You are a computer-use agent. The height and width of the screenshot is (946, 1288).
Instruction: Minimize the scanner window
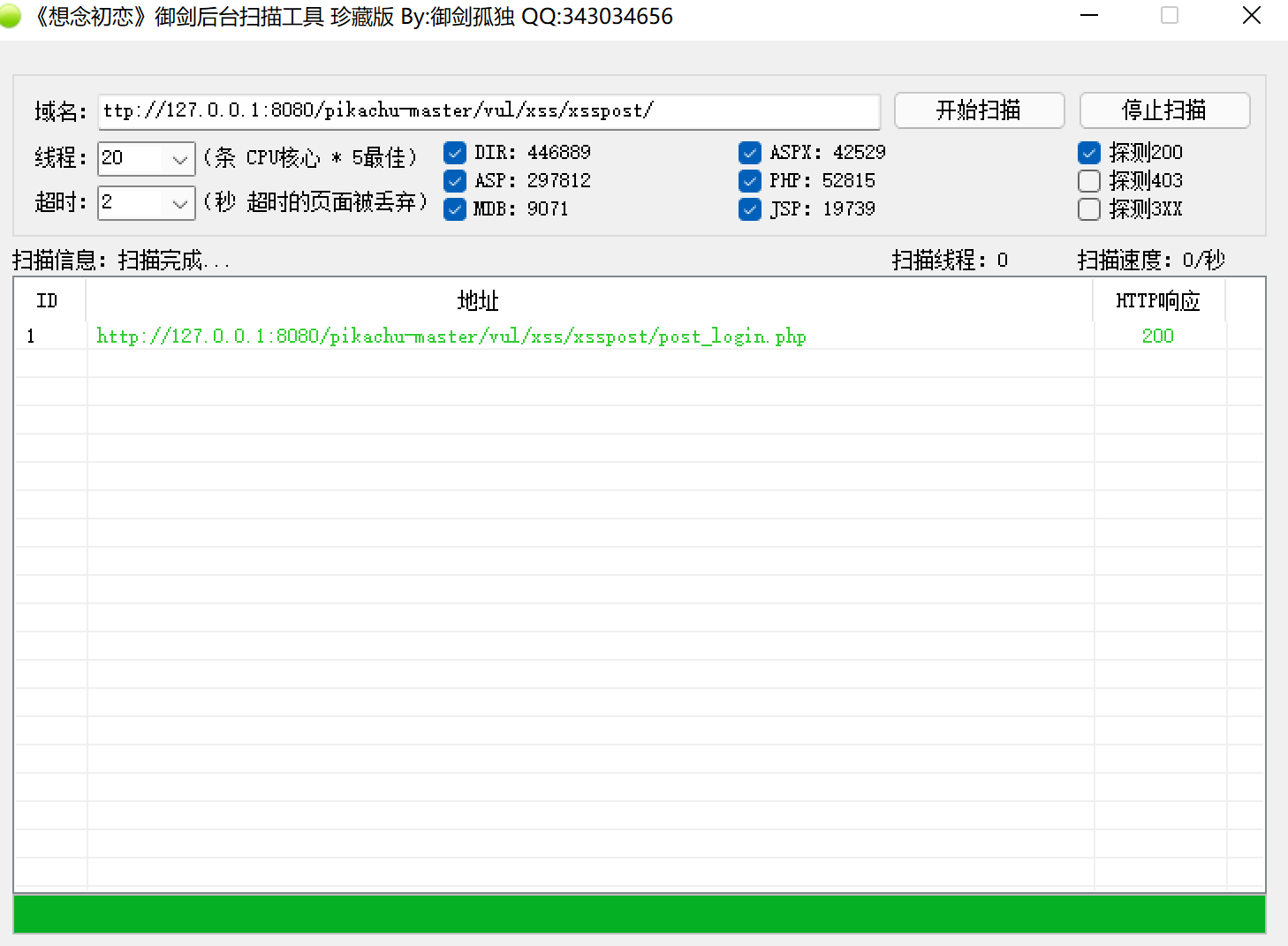(1089, 16)
